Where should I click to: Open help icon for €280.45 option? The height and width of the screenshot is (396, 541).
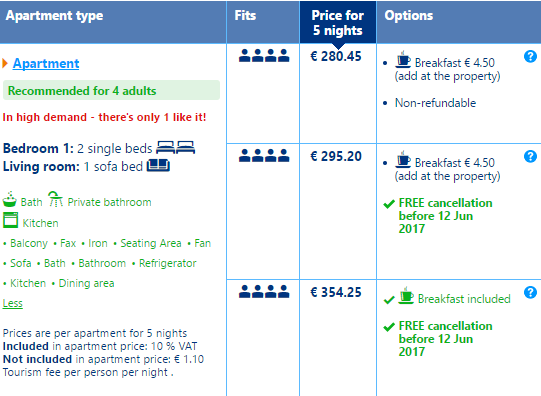(x=530, y=56)
